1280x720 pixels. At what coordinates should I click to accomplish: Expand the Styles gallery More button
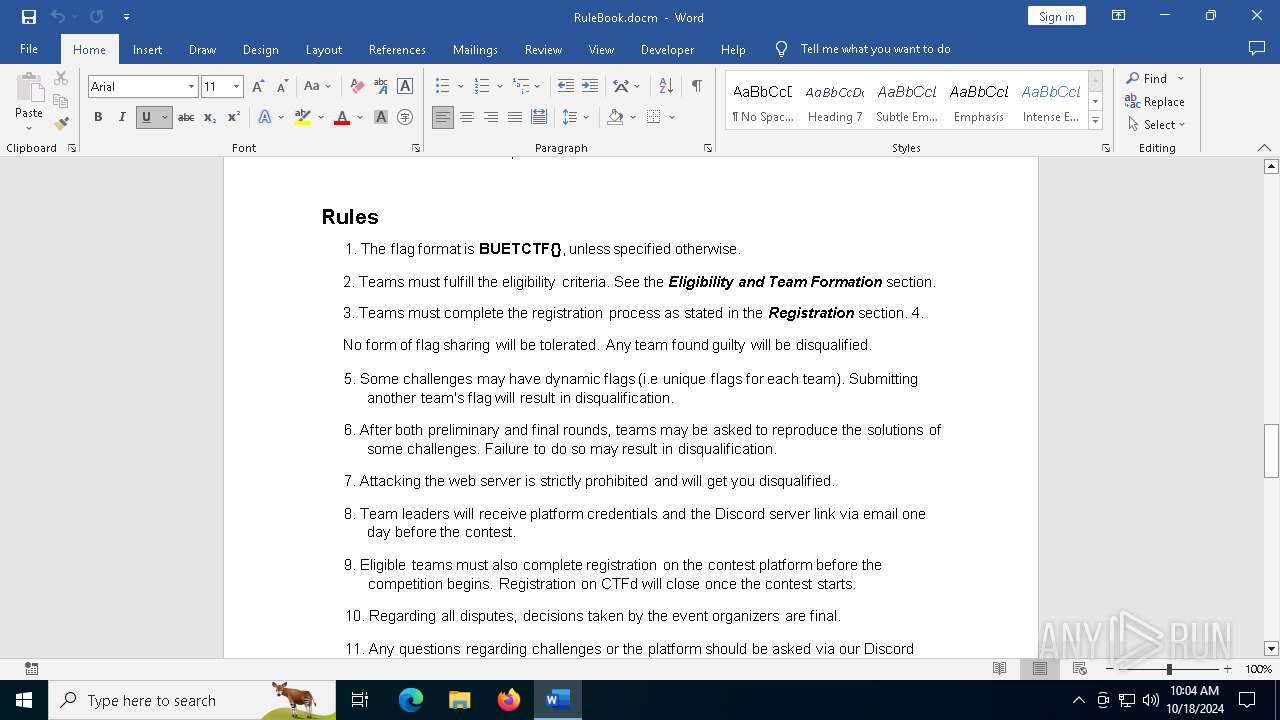pos(1096,121)
